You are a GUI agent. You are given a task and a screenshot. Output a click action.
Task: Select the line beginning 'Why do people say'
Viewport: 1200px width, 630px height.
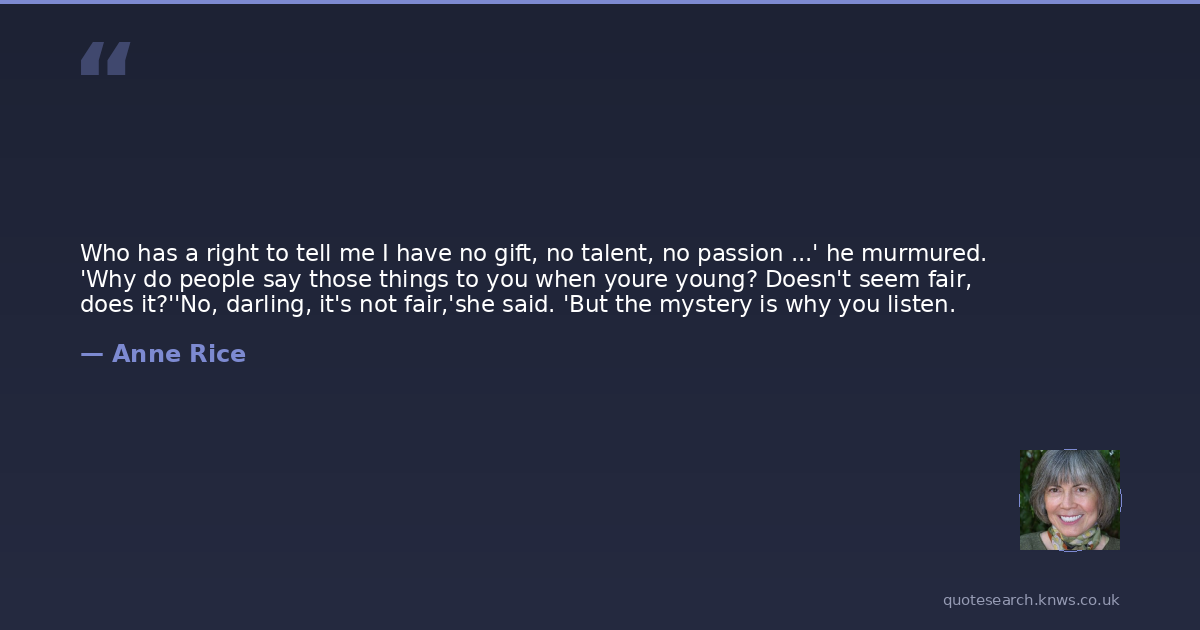point(526,279)
